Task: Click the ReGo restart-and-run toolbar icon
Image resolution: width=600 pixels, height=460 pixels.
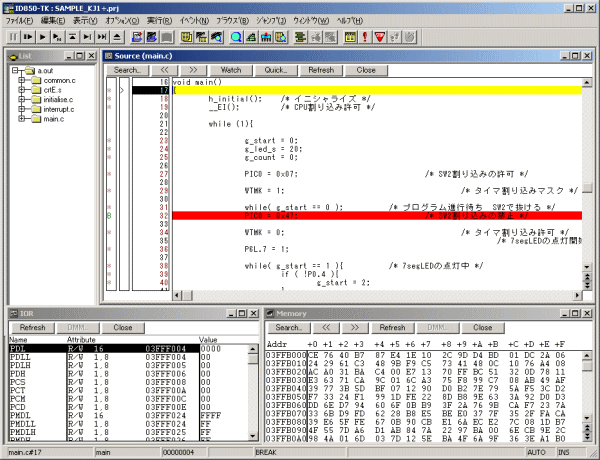Action: pos(28,37)
